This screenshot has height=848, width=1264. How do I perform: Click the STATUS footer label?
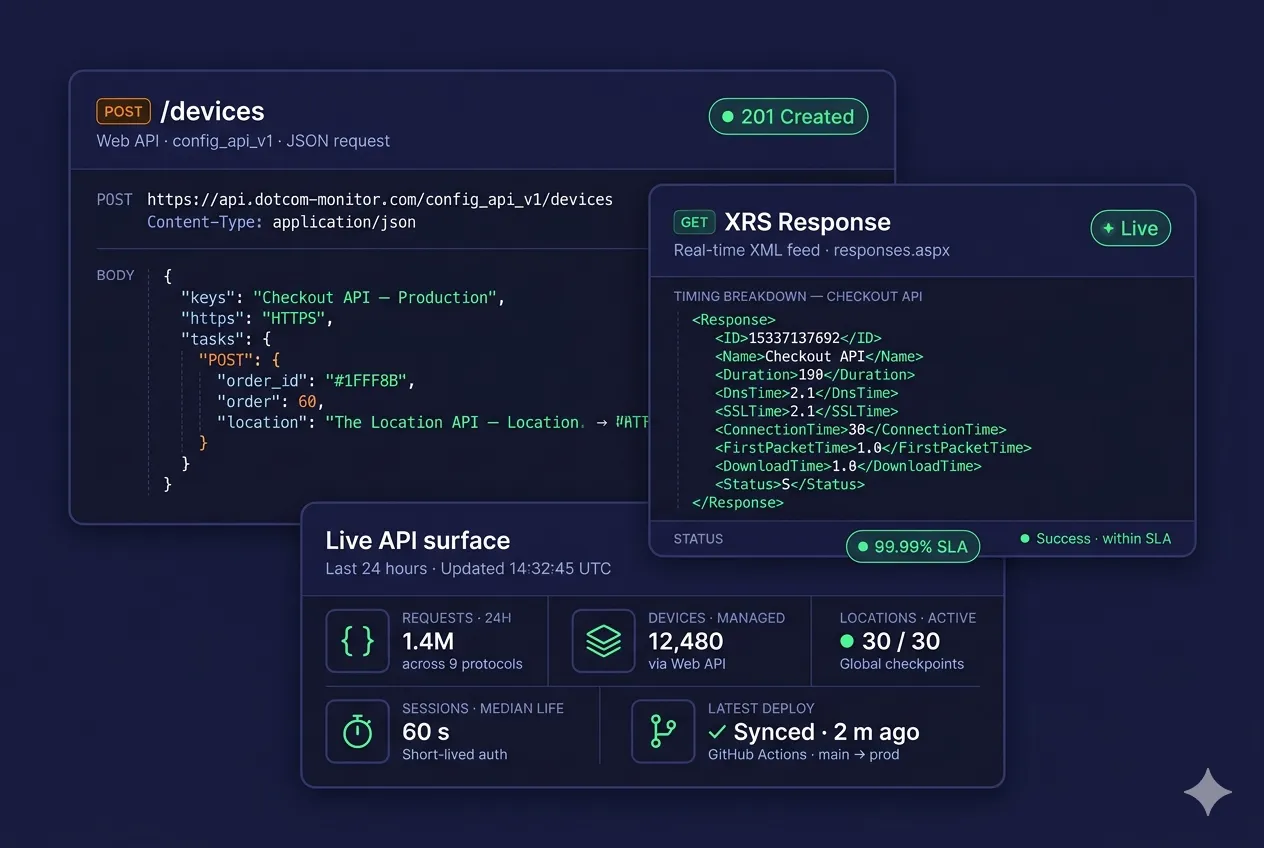[698, 538]
